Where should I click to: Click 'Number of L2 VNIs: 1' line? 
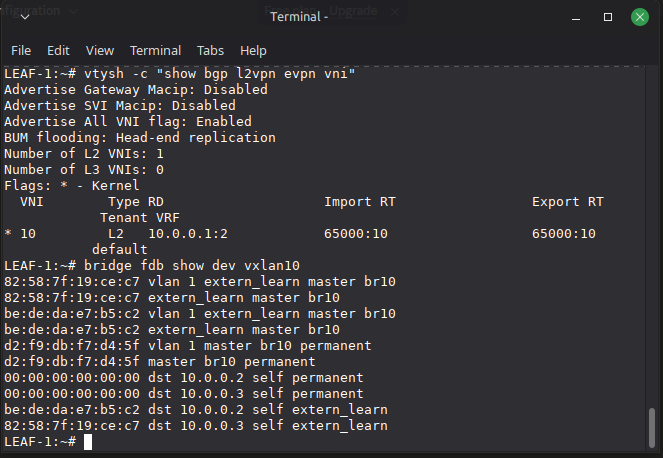click(x=84, y=154)
